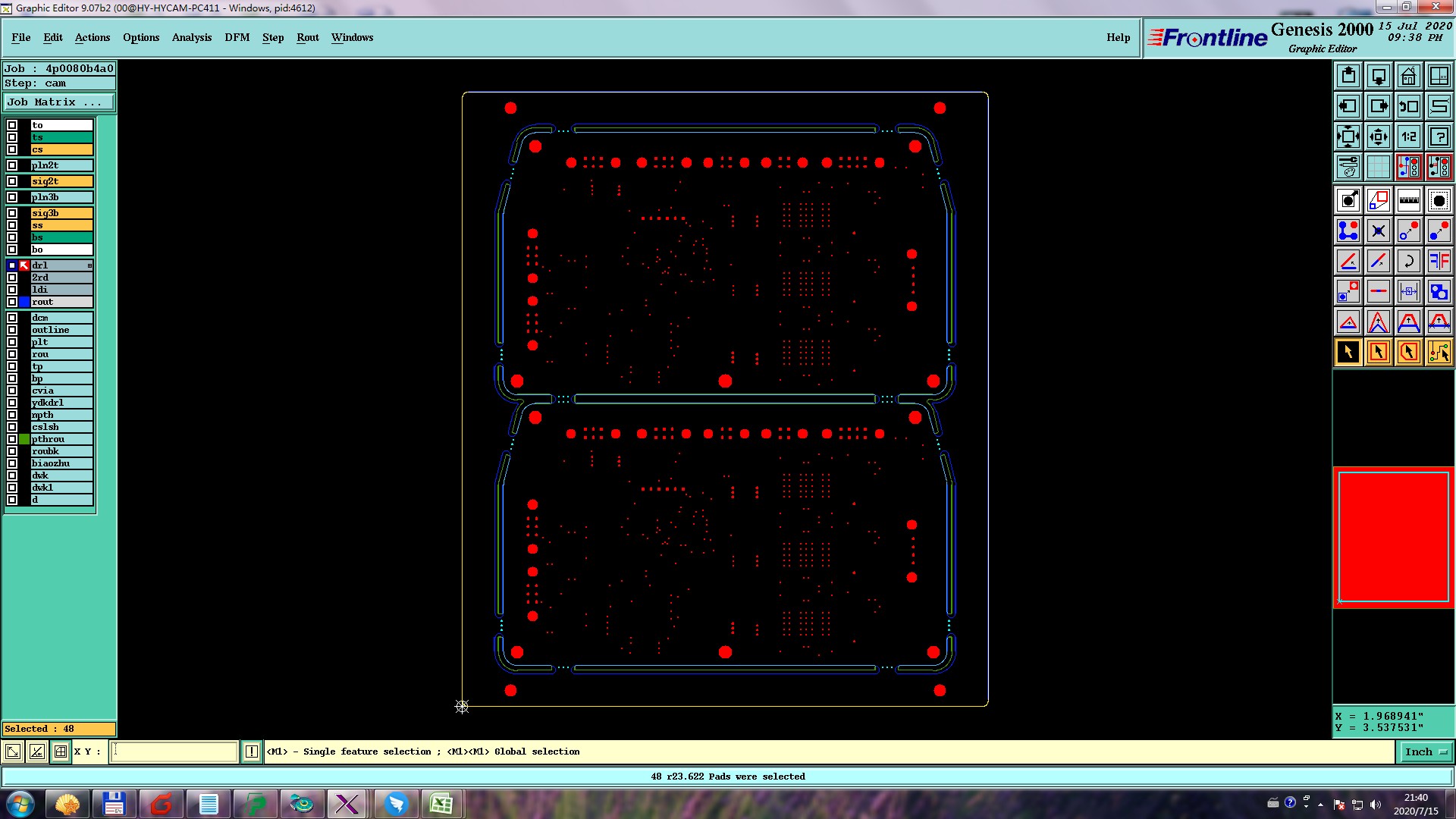Click the zoom in expand icon
Image resolution: width=1456 pixels, height=819 pixels.
click(x=1348, y=136)
